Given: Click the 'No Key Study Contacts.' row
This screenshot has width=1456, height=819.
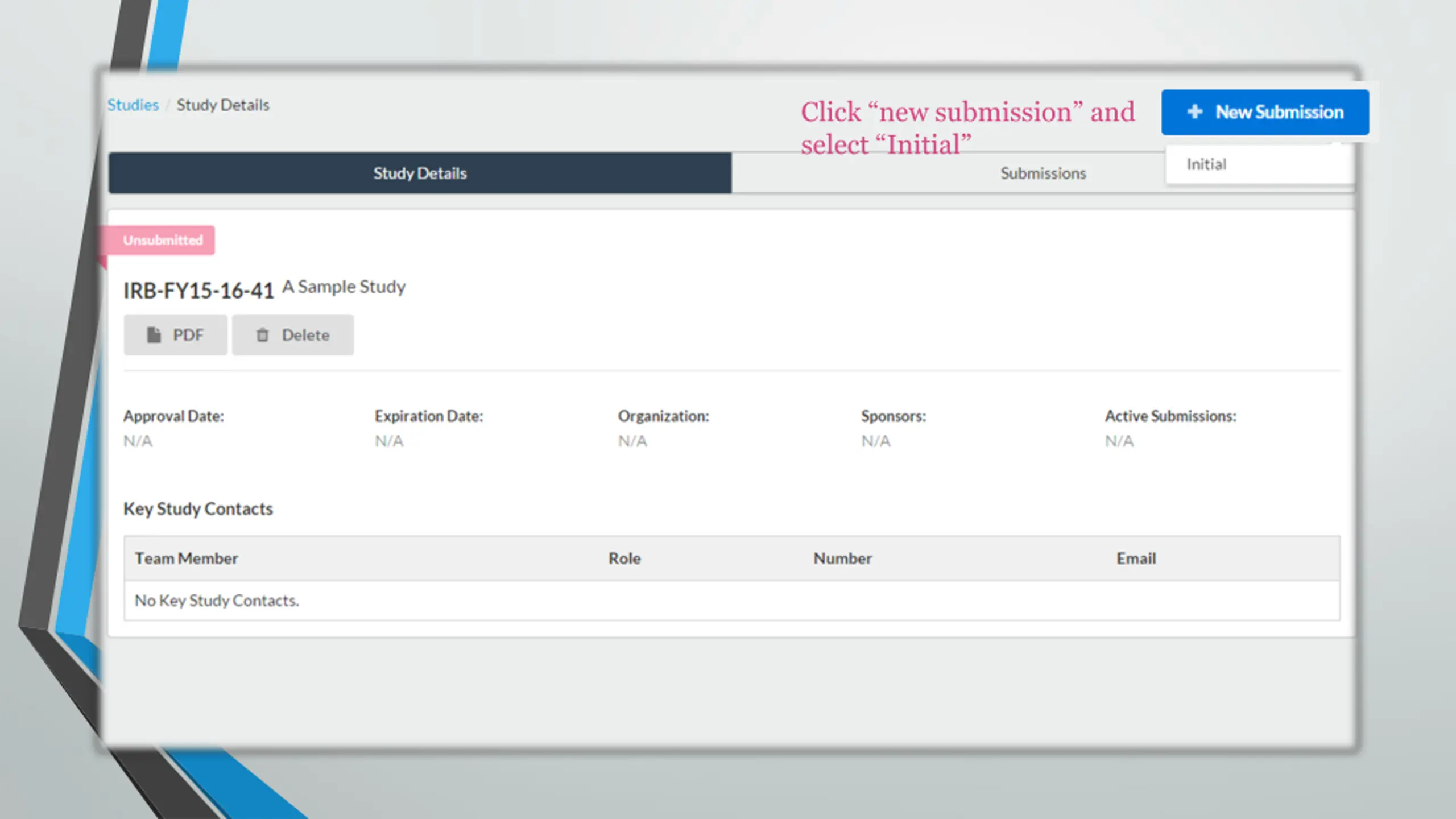Looking at the screenshot, I should (732, 601).
